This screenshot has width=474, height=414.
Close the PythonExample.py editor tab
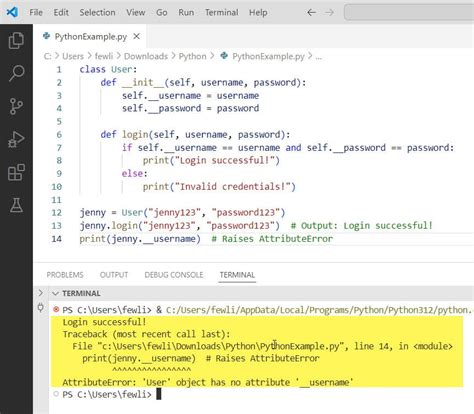point(137,36)
